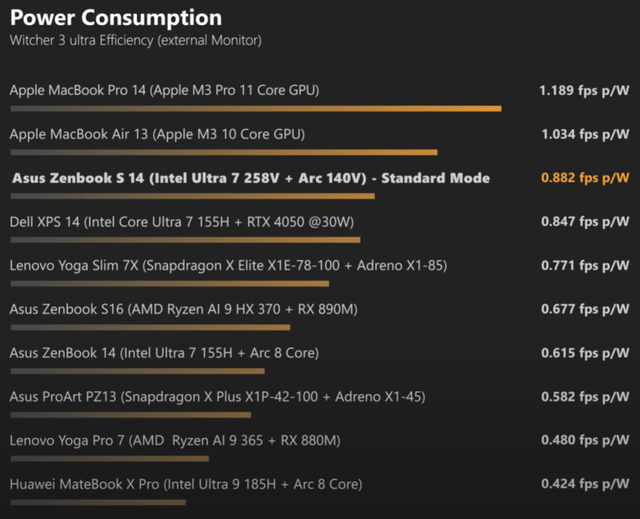640x519 pixels.
Task: Click the MacBook Air 13 result bar
Action: [223, 152]
